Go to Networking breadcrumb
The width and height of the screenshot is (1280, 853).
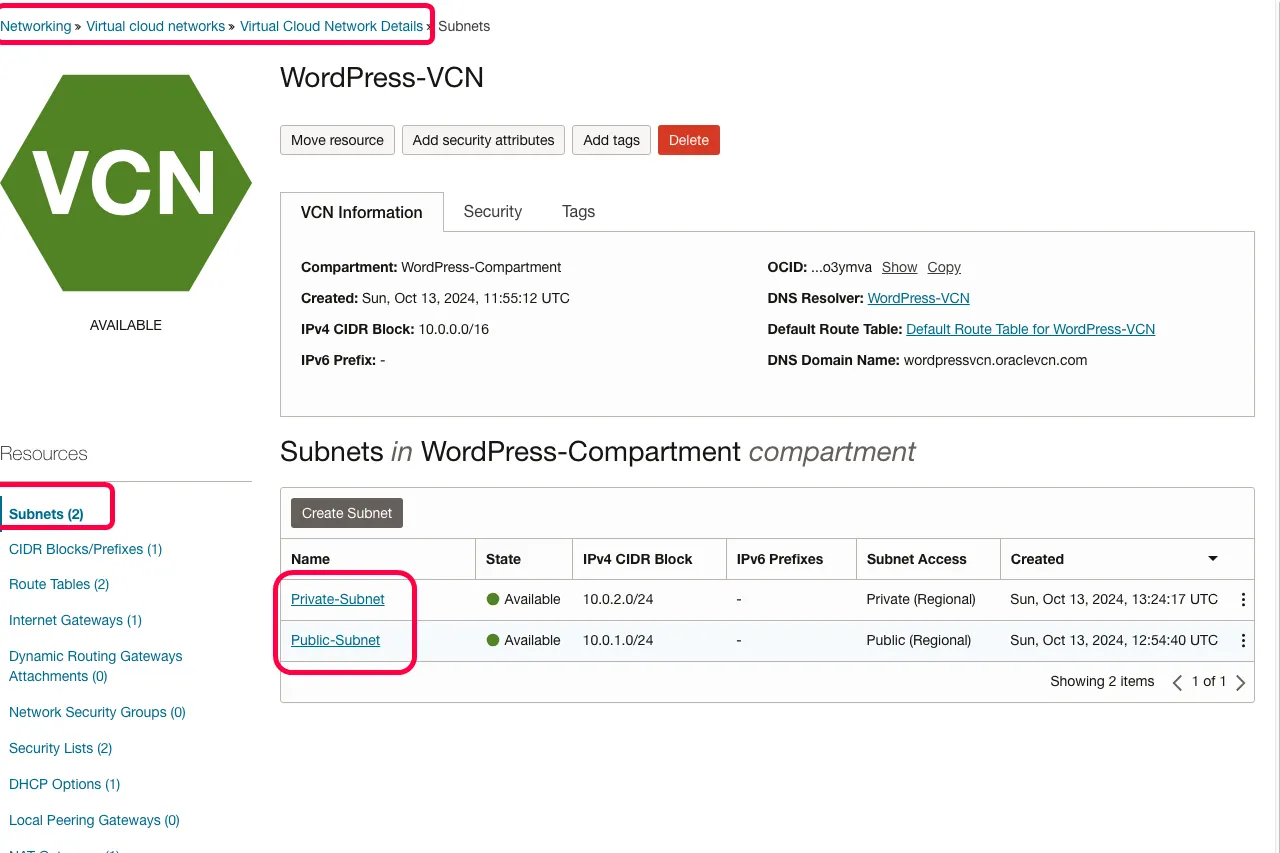click(x=36, y=26)
